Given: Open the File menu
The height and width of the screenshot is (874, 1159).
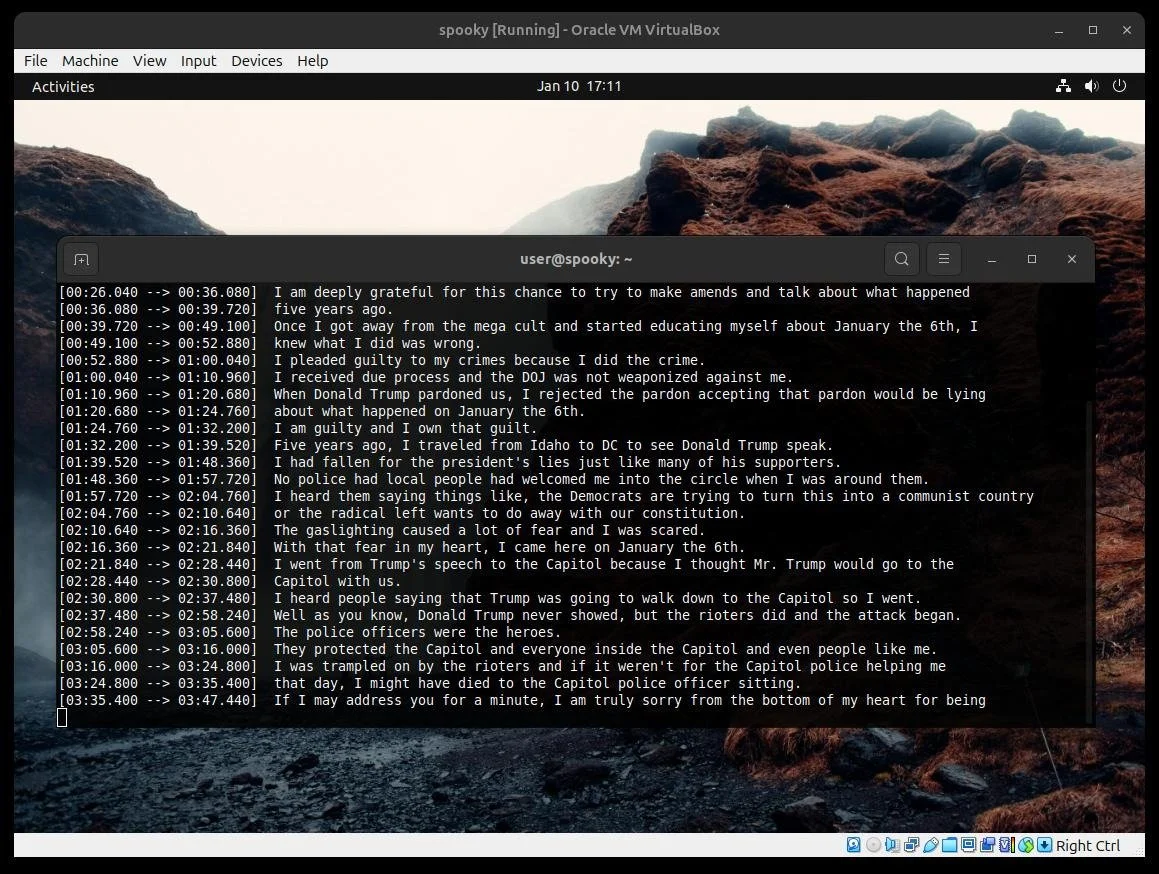Looking at the screenshot, I should (35, 61).
